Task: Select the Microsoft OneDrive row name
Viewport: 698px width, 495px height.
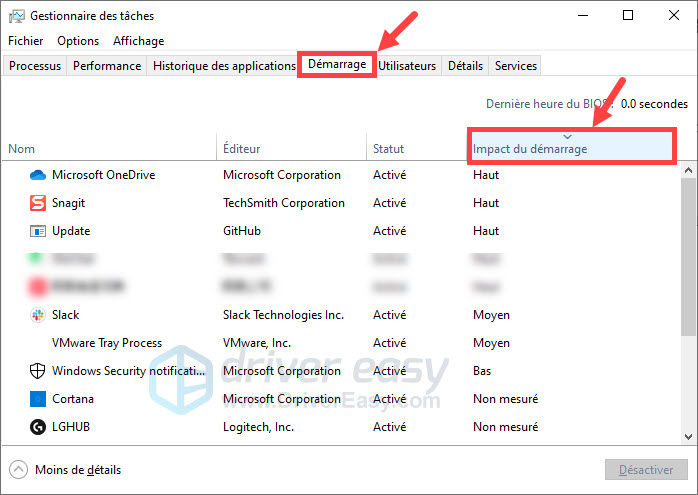Action: tap(103, 175)
